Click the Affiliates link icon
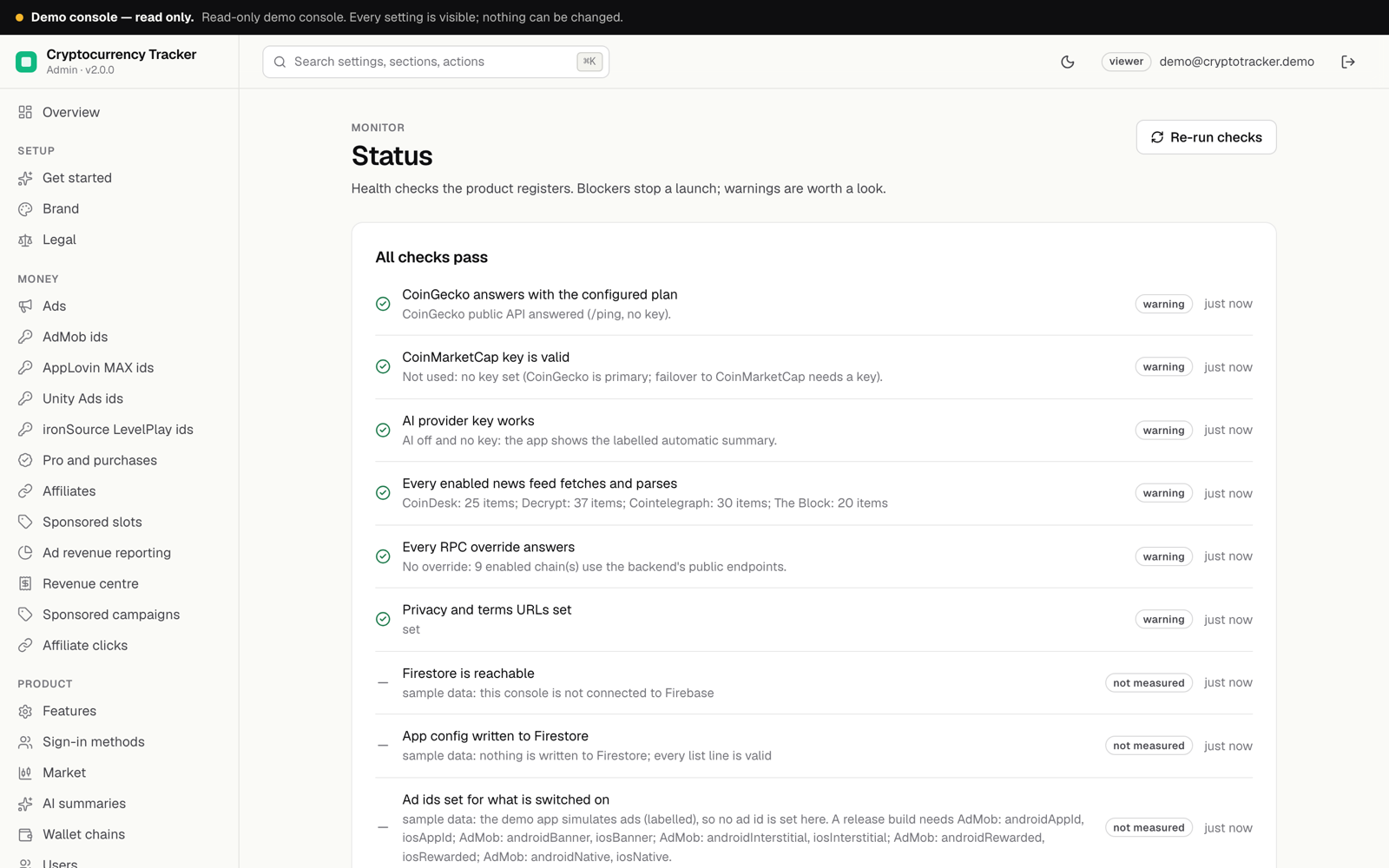The width and height of the screenshot is (1389, 868). tap(25, 491)
